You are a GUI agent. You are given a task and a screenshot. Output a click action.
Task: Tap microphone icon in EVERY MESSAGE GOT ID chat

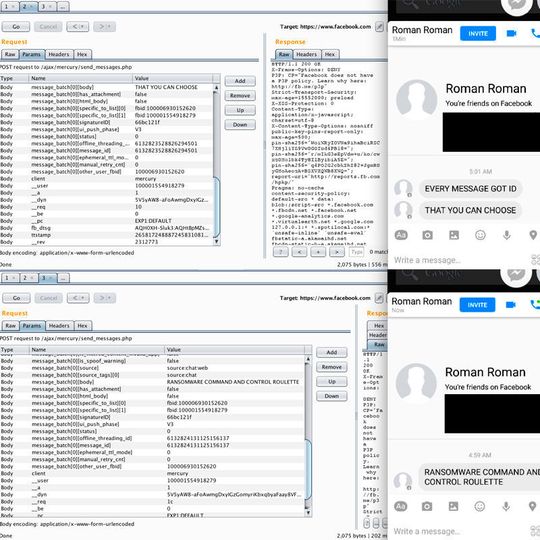[x=507, y=235]
